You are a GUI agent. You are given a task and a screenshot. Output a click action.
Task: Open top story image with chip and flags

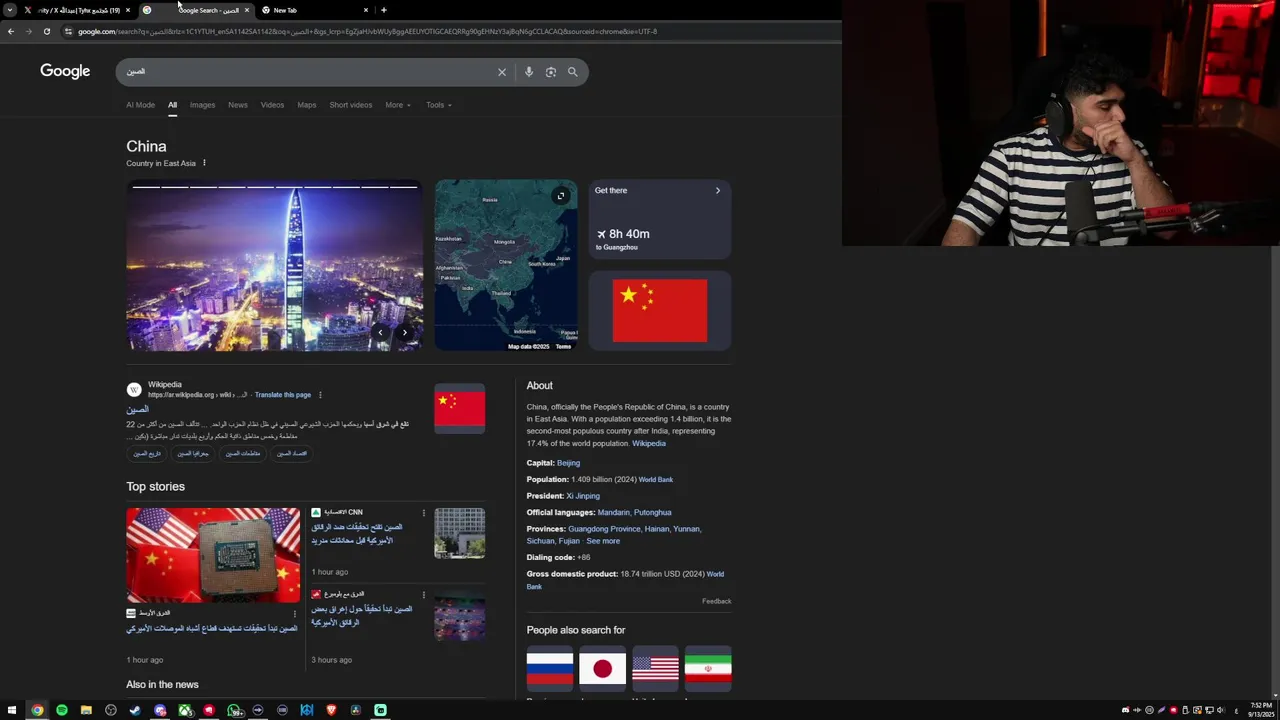point(213,555)
